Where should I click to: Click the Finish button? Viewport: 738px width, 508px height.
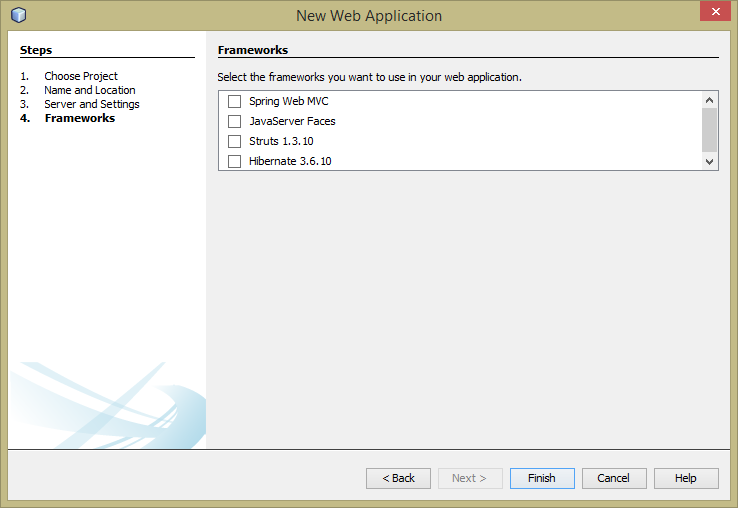click(x=542, y=478)
